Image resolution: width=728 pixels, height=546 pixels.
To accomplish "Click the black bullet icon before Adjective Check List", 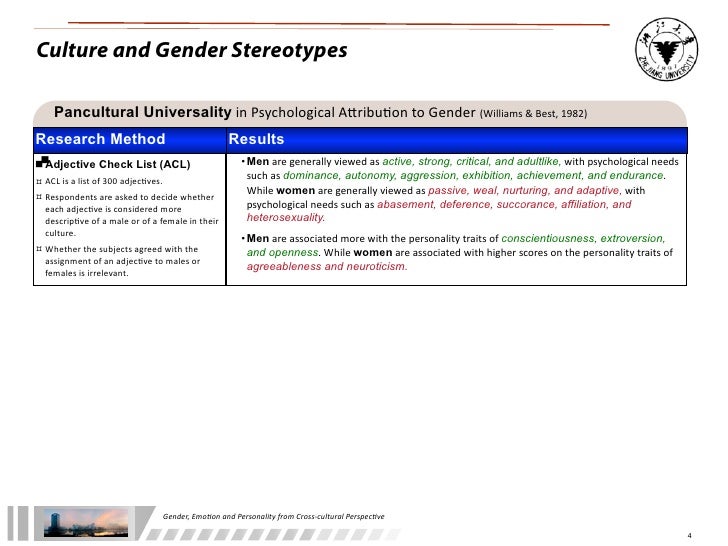I will click(x=41, y=163).
